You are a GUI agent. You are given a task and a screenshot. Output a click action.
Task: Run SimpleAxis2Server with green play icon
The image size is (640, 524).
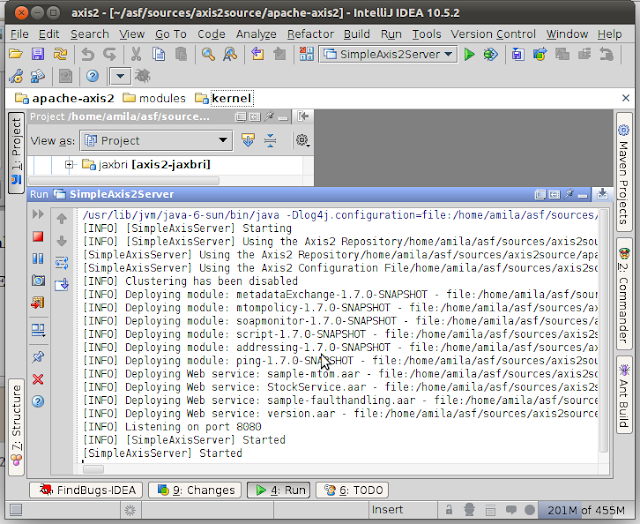coord(469,54)
